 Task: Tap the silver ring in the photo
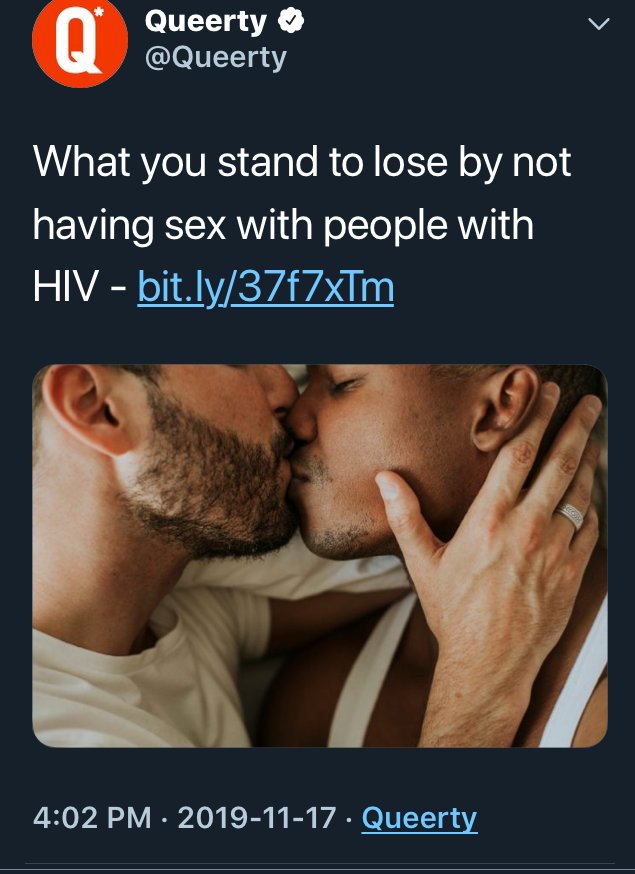tap(569, 516)
